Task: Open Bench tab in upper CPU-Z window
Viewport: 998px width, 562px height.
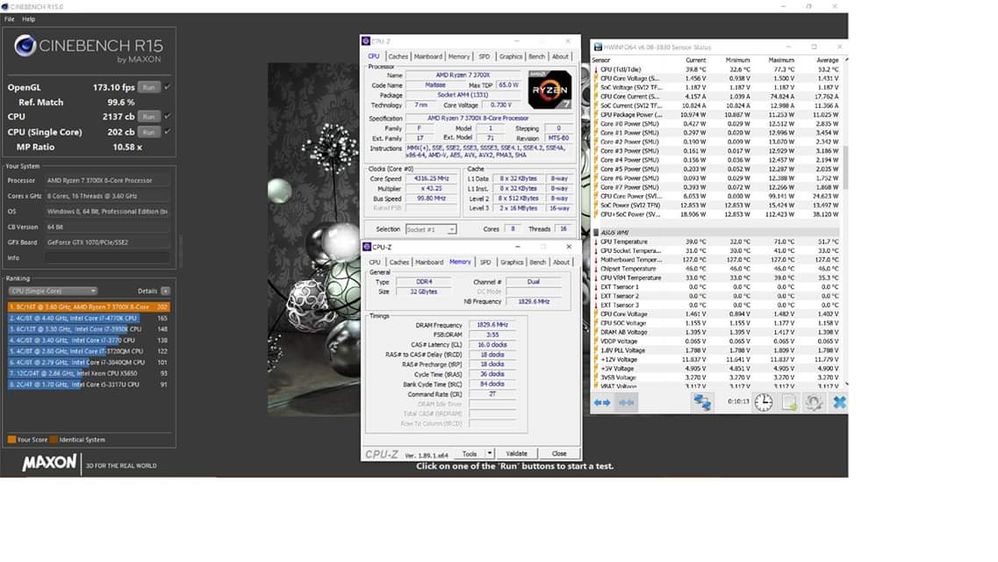Action: [537, 57]
